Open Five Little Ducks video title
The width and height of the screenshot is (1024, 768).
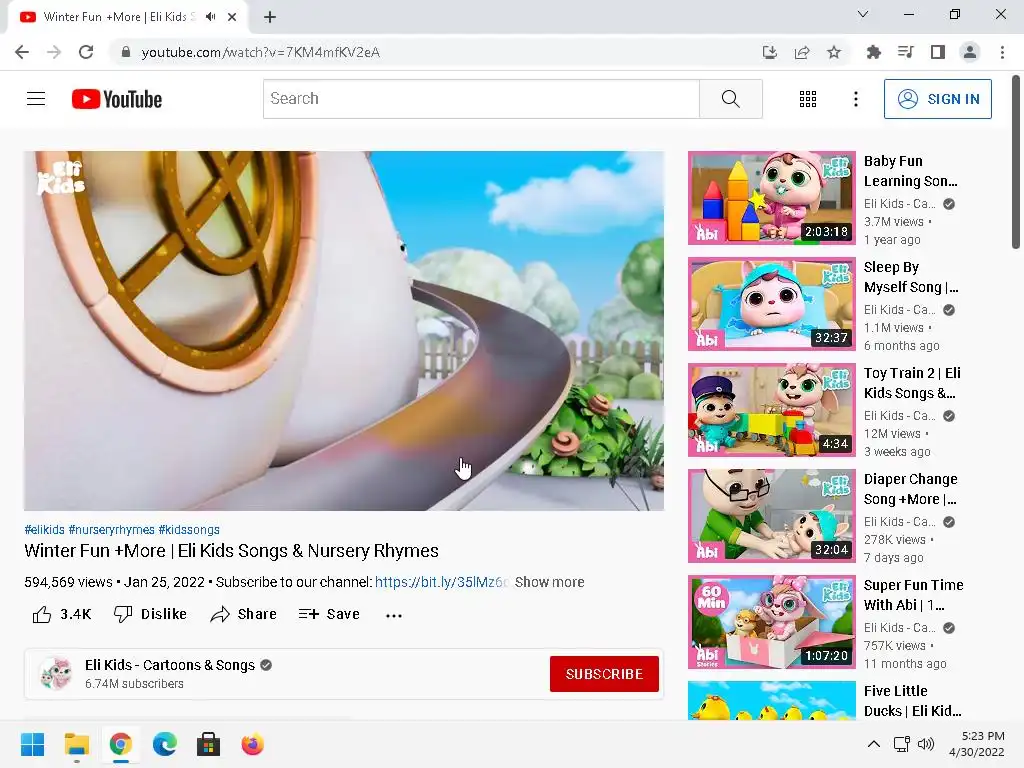tap(912, 701)
